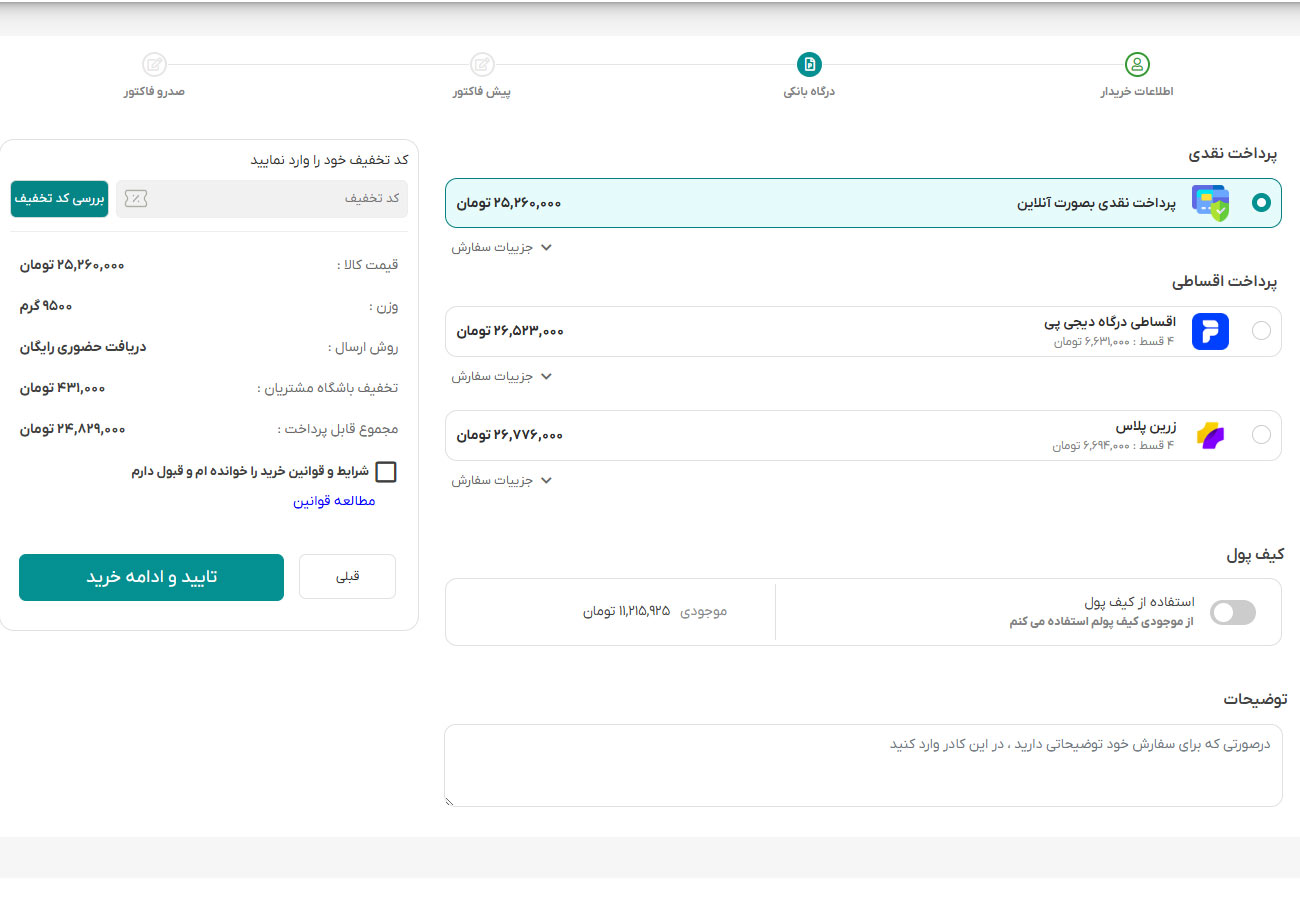Focus the discount code input field

pyautogui.click(x=262, y=198)
